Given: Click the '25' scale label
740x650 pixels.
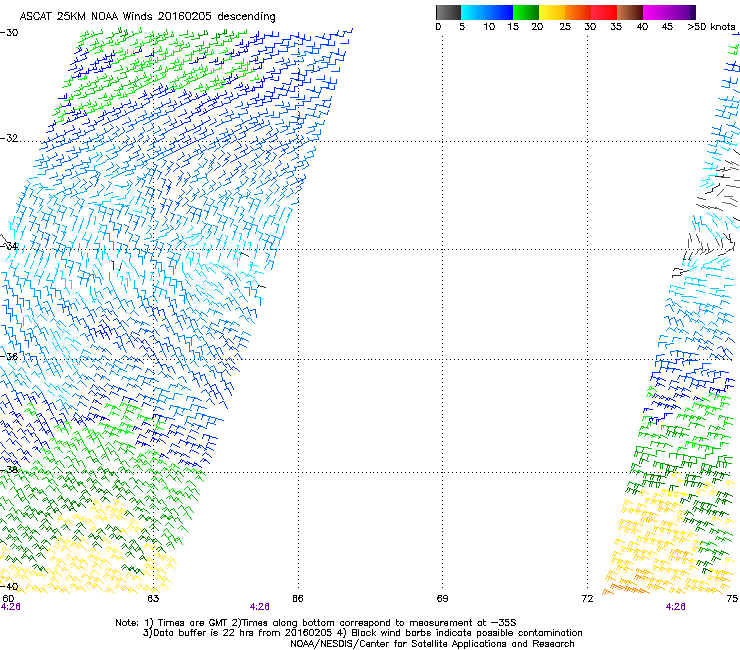Looking at the screenshot, I should coord(565,27).
